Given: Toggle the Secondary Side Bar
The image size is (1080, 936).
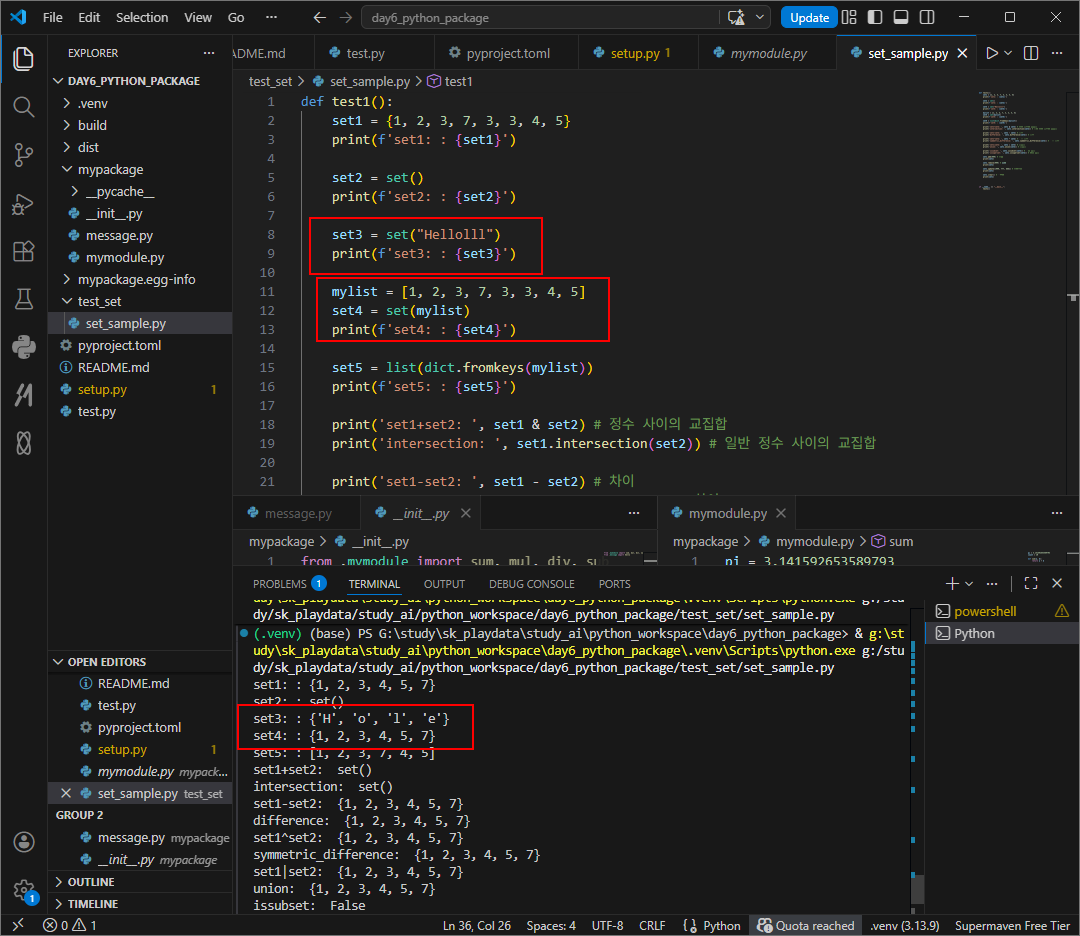Looking at the screenshot, I should tap(927, 17).
